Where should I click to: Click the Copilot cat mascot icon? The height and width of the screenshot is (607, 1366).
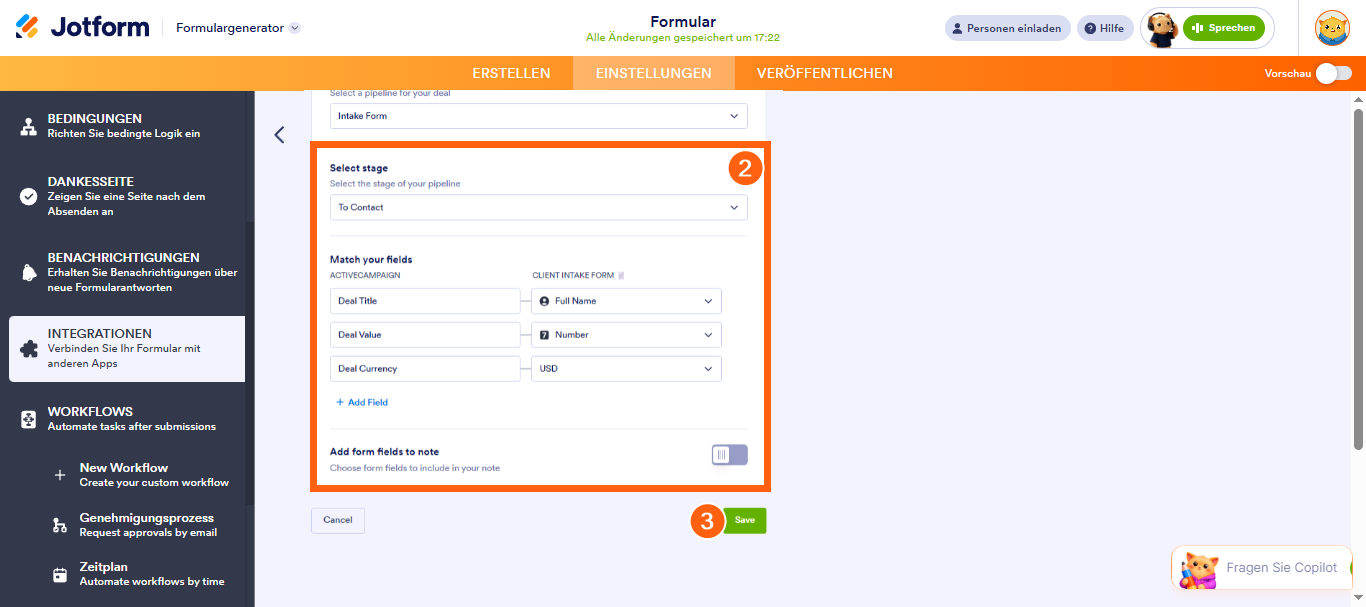pos(1199,569)
